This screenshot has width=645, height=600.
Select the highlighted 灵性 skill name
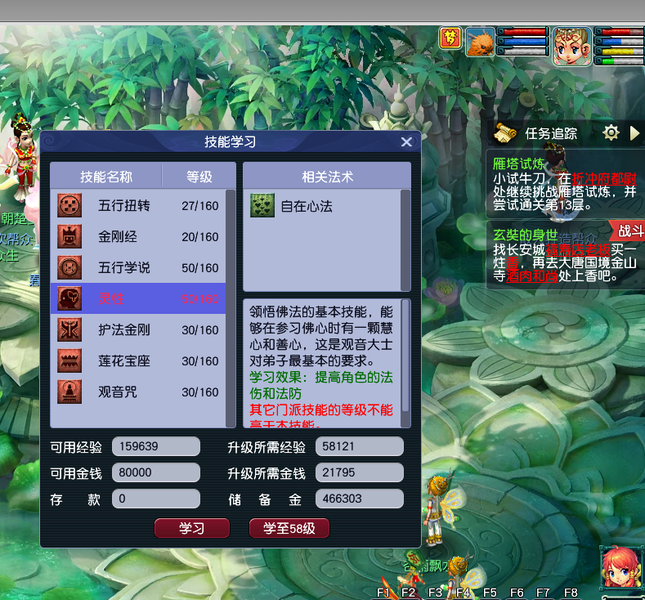coord(111,299)
